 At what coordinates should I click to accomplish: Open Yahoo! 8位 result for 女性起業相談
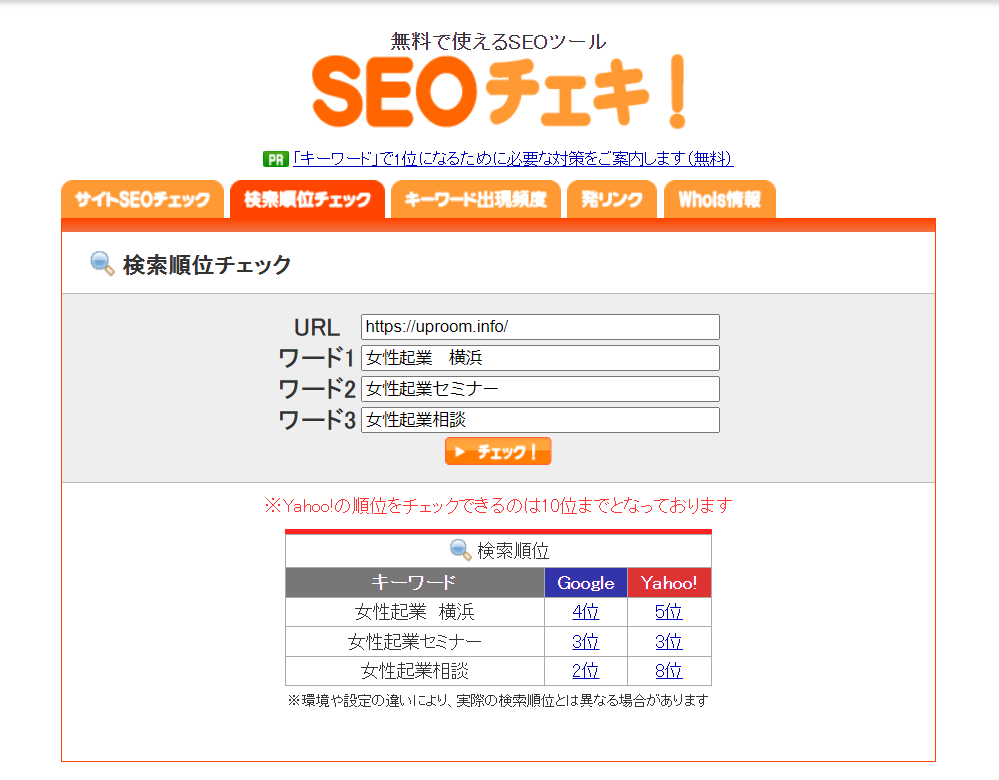668,671
